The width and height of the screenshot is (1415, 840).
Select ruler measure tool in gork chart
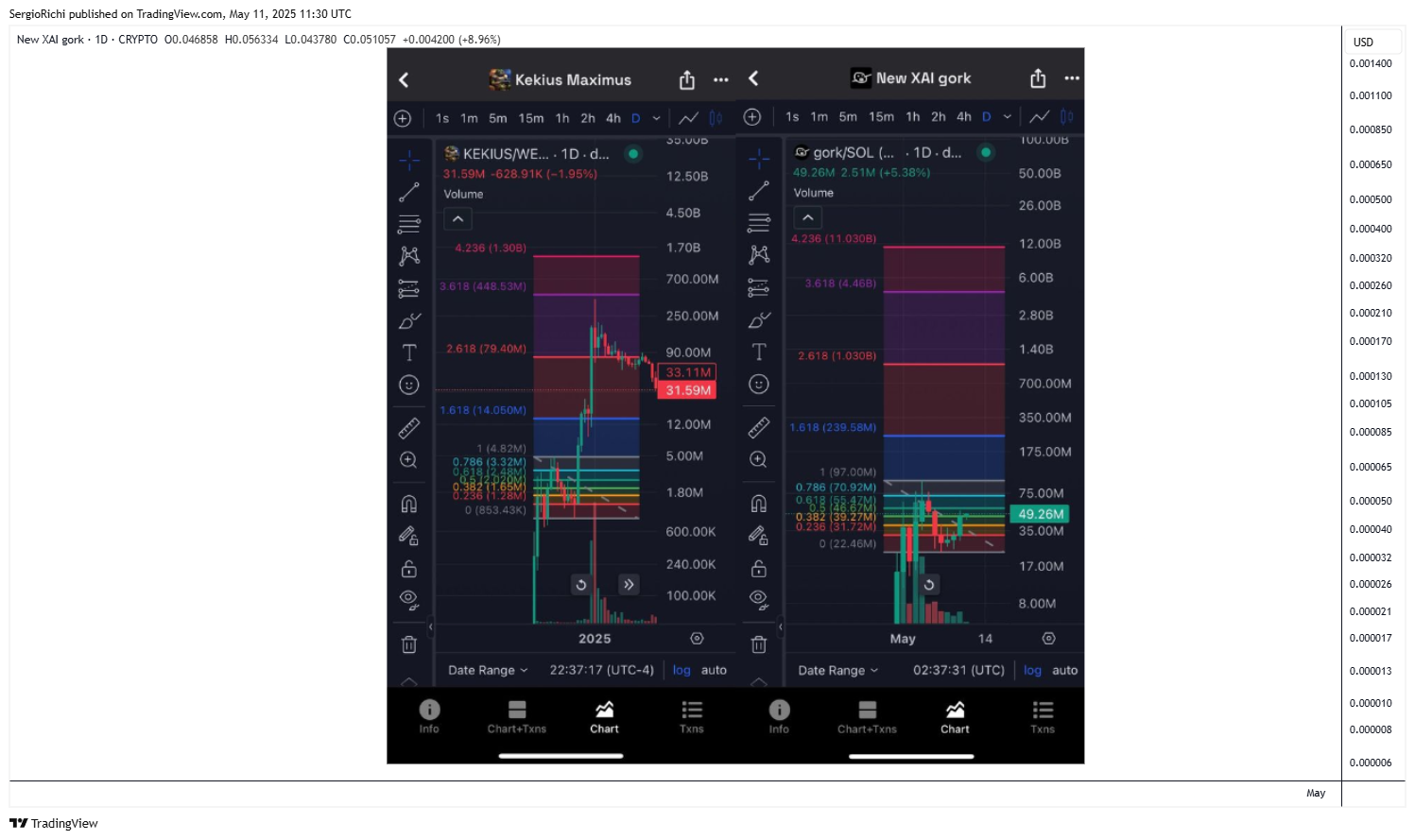tap(759, 428)
